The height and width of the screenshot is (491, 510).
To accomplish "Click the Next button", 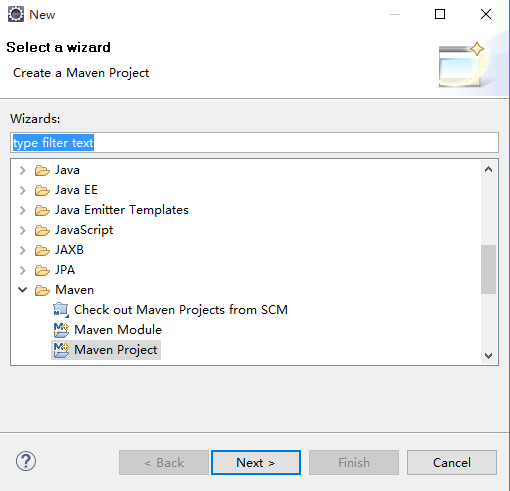I will click(256, 462).
